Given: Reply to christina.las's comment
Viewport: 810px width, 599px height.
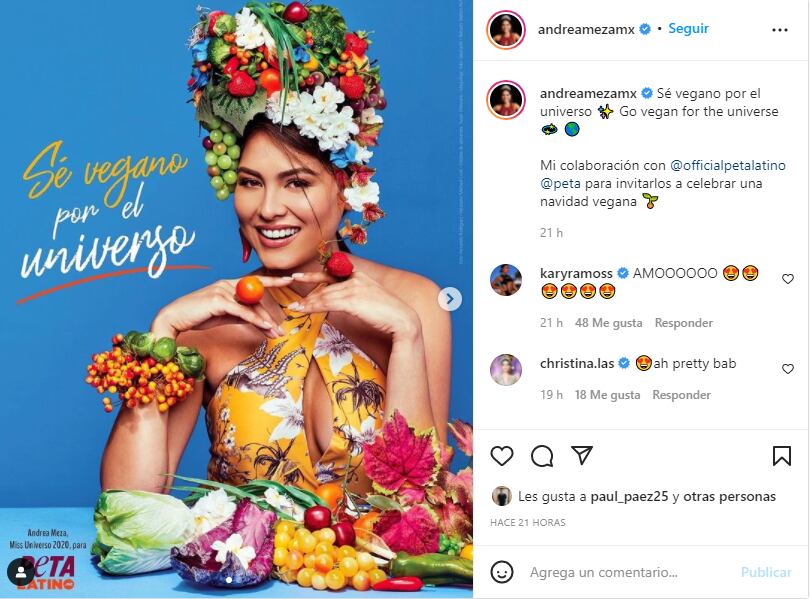Looking at the screenshot, I should pyautogui.click(x=681, y=395).
